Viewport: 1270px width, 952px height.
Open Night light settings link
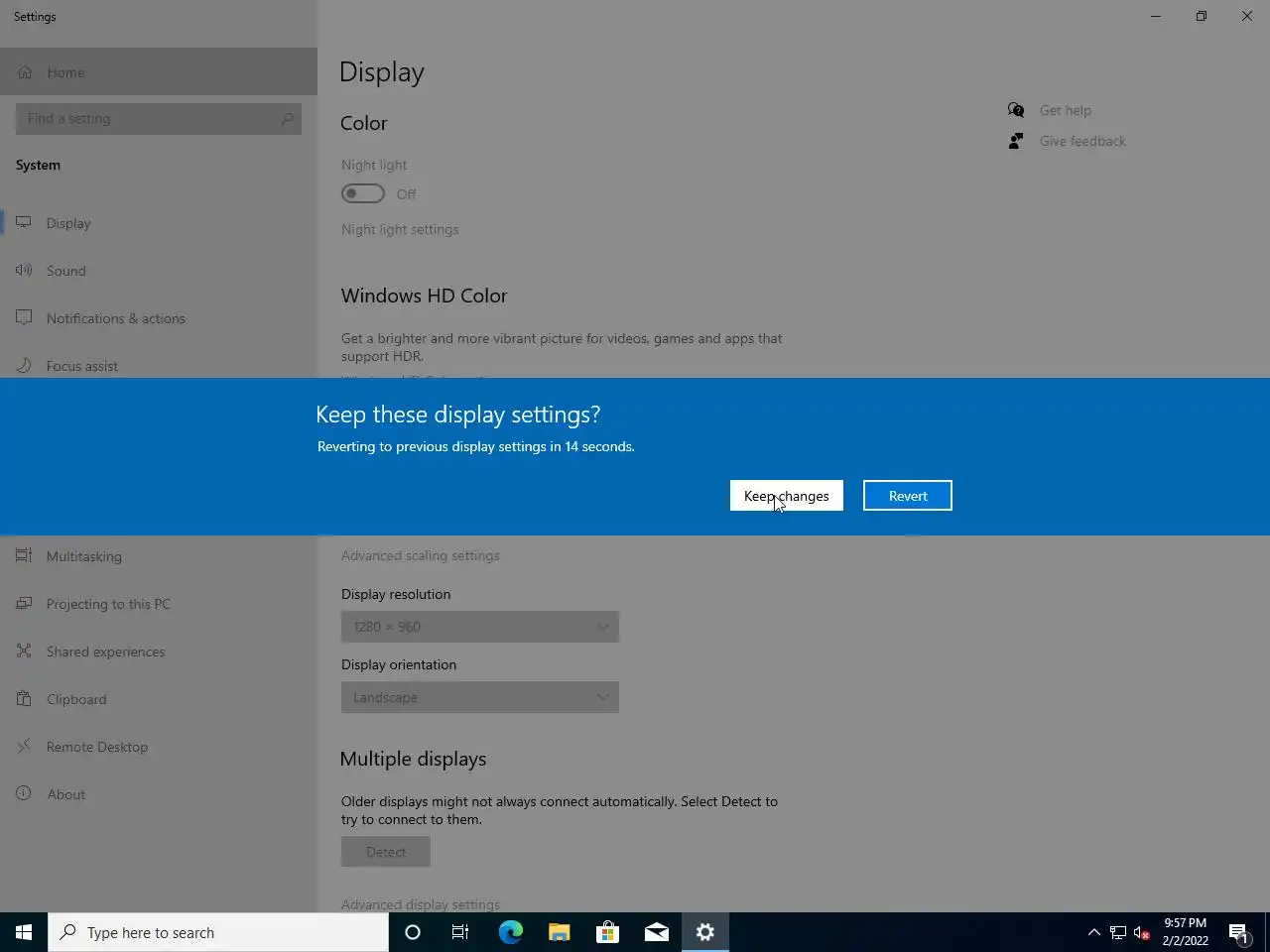click(x=400, y=229)
